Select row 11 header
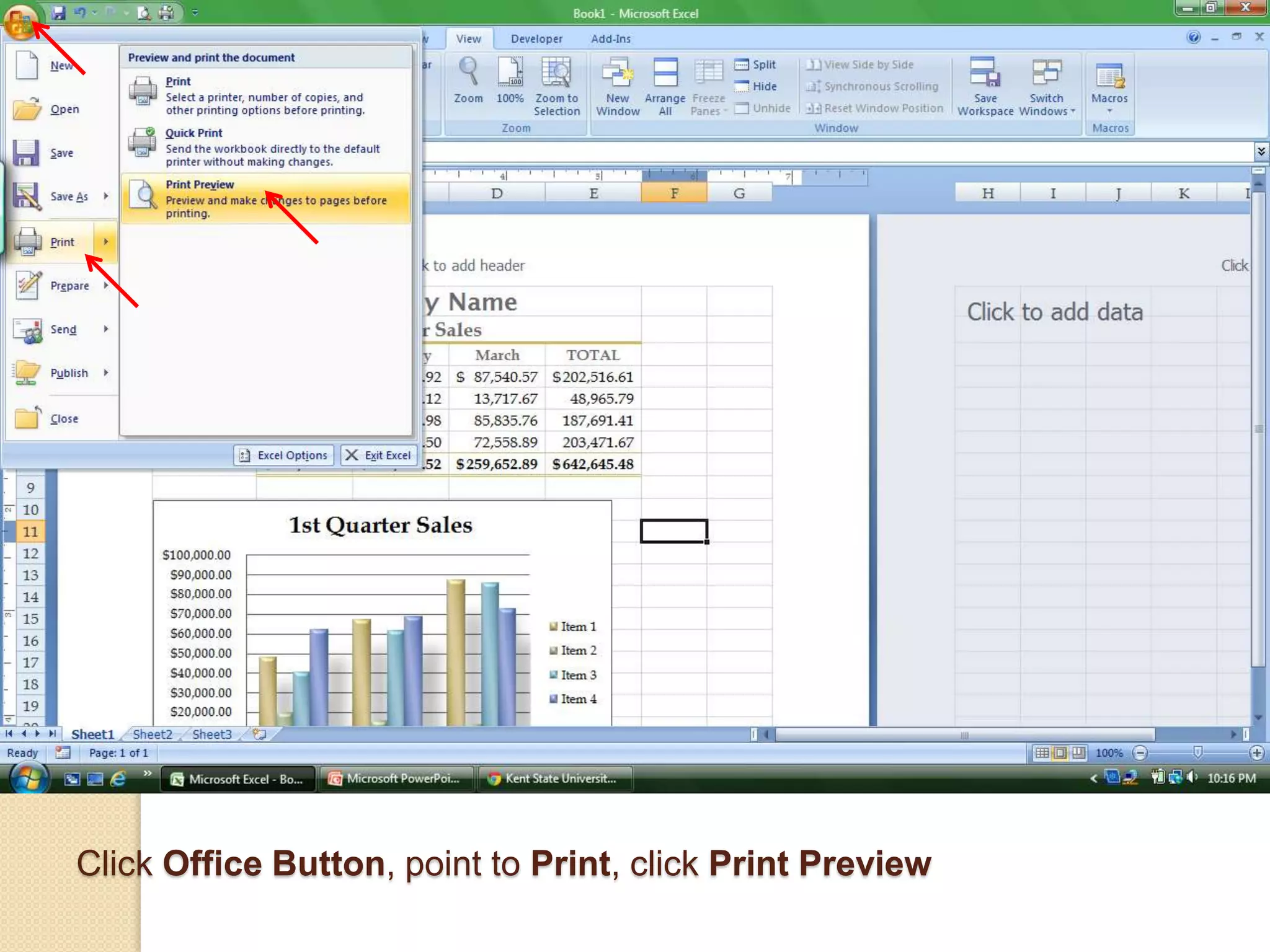This screenshot has height=952, width=1270. [x=30, y=532]
